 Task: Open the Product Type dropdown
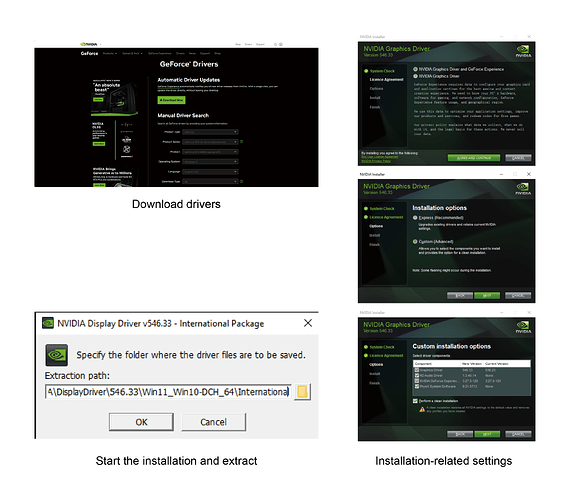pyautogui.click(x=210, y=132)
